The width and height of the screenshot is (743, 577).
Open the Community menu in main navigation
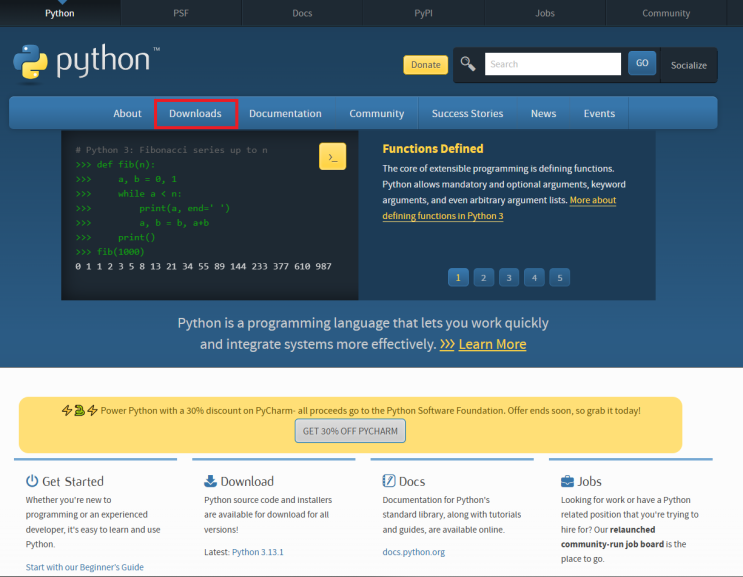(377, 114)
